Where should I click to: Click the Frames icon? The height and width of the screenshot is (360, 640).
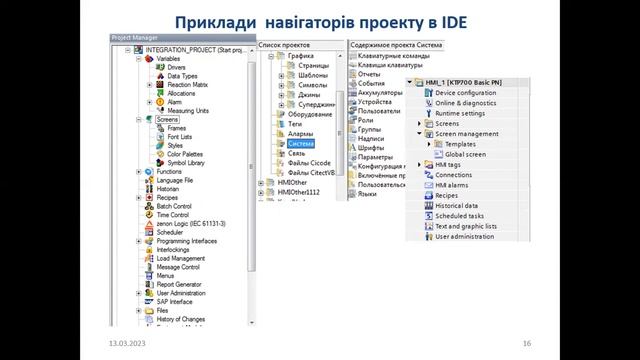(160, 128)
